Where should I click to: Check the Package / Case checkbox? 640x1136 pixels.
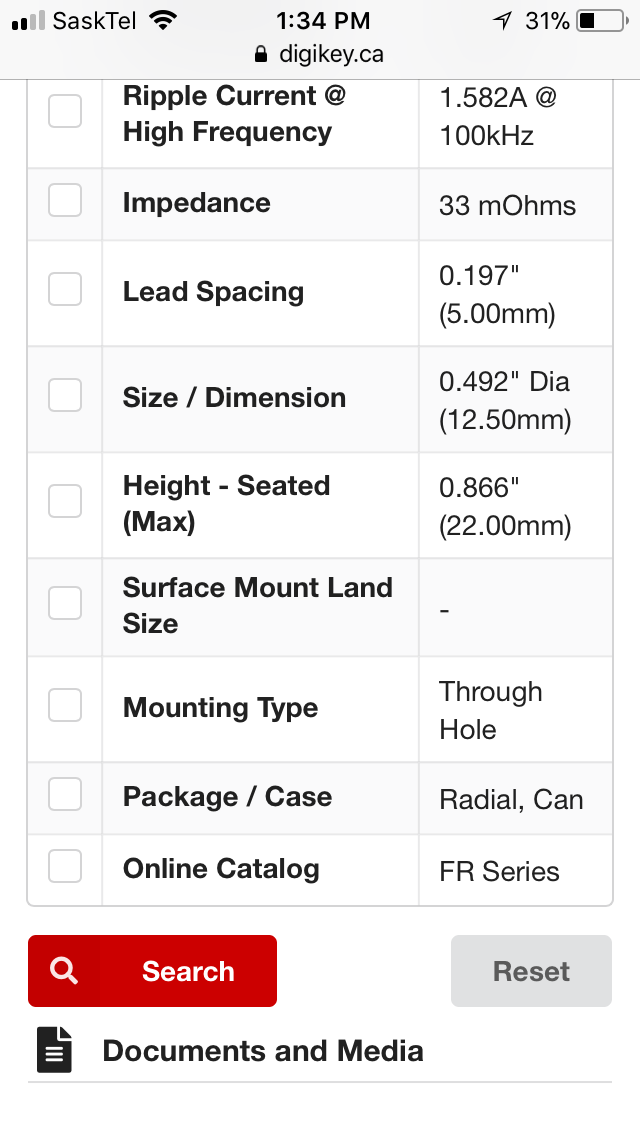(65, 794)
